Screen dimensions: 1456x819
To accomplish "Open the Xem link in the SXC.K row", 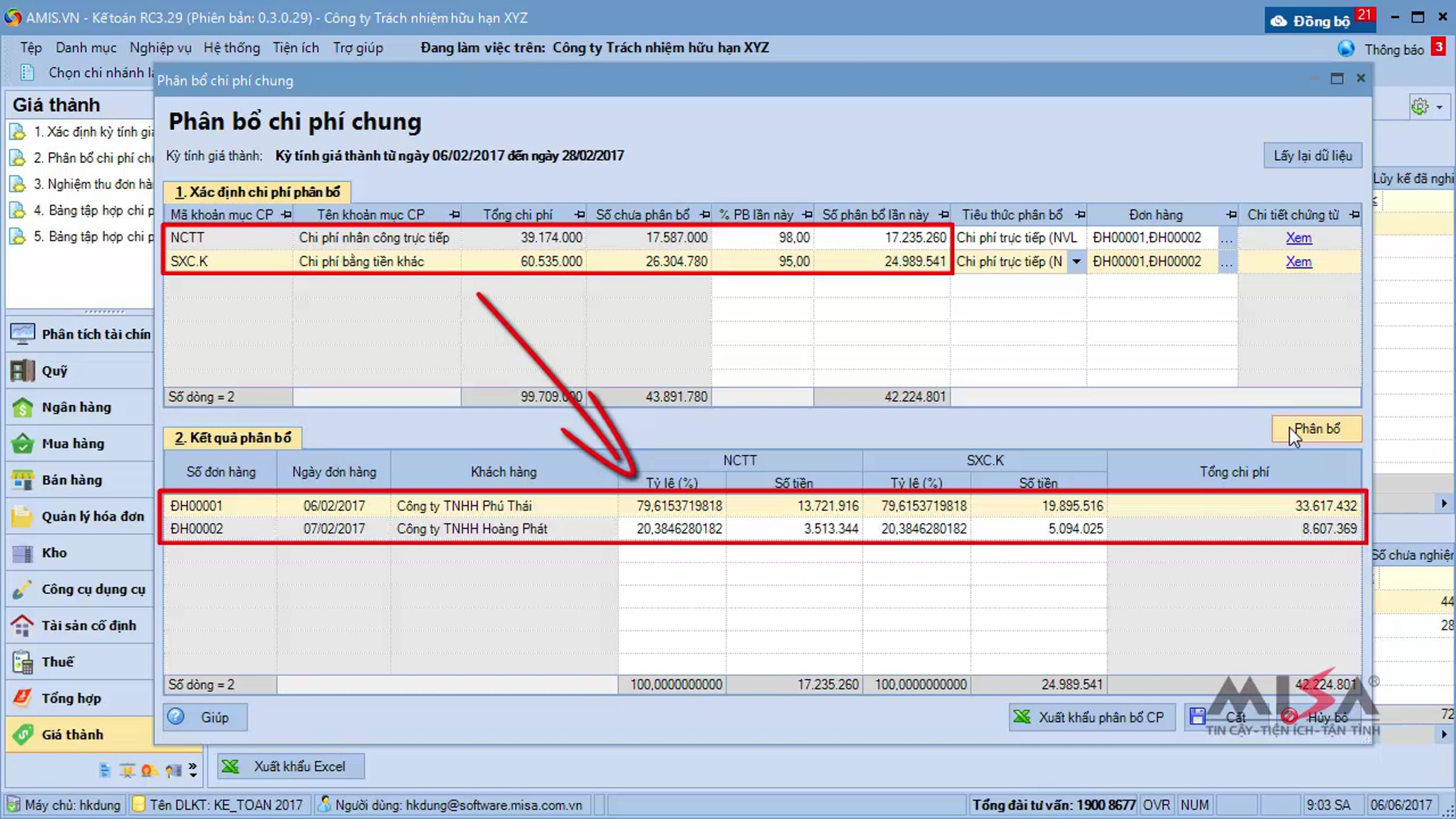I will [1299, 261].
